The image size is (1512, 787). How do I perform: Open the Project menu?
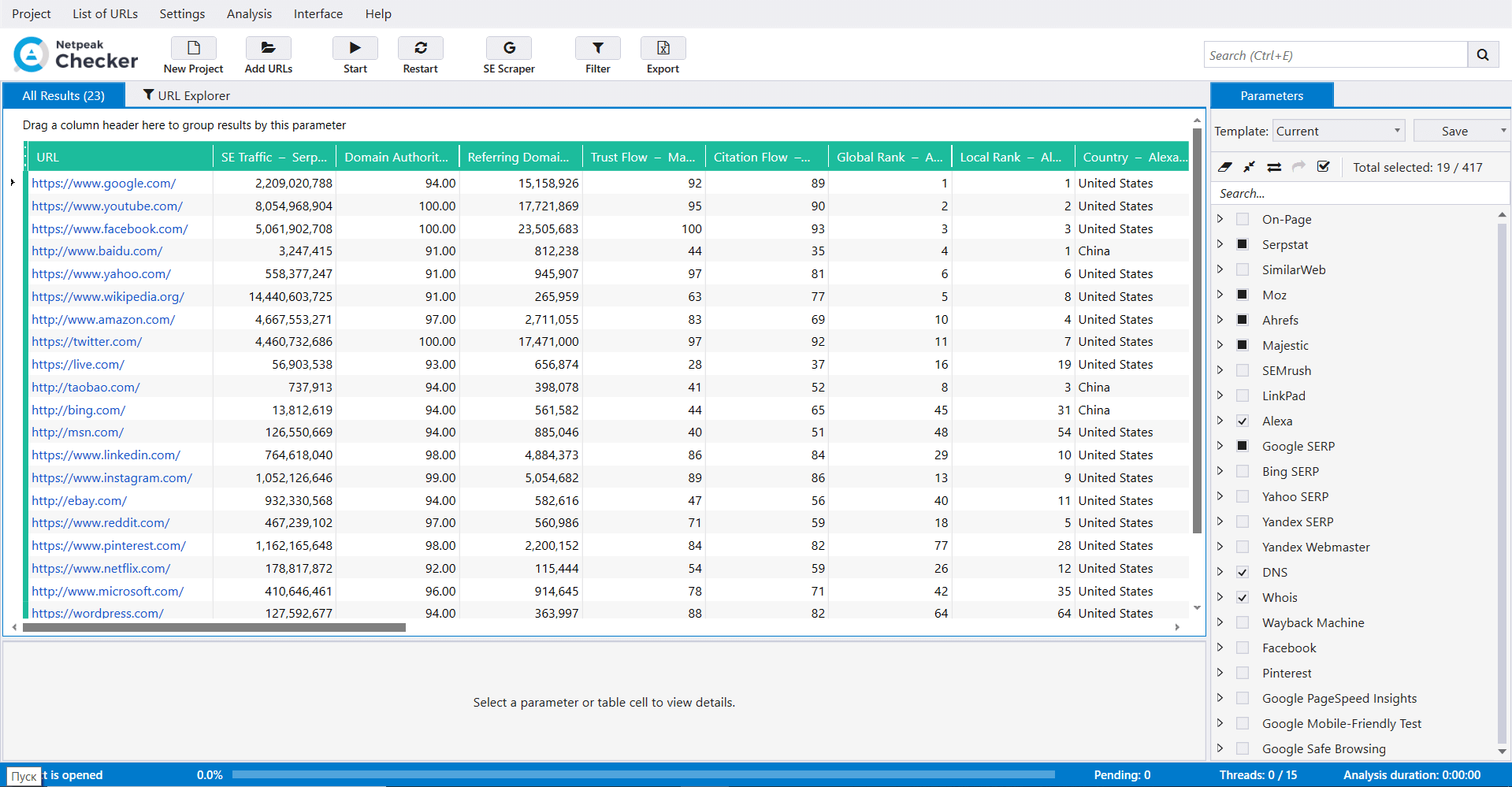(32, 13)
